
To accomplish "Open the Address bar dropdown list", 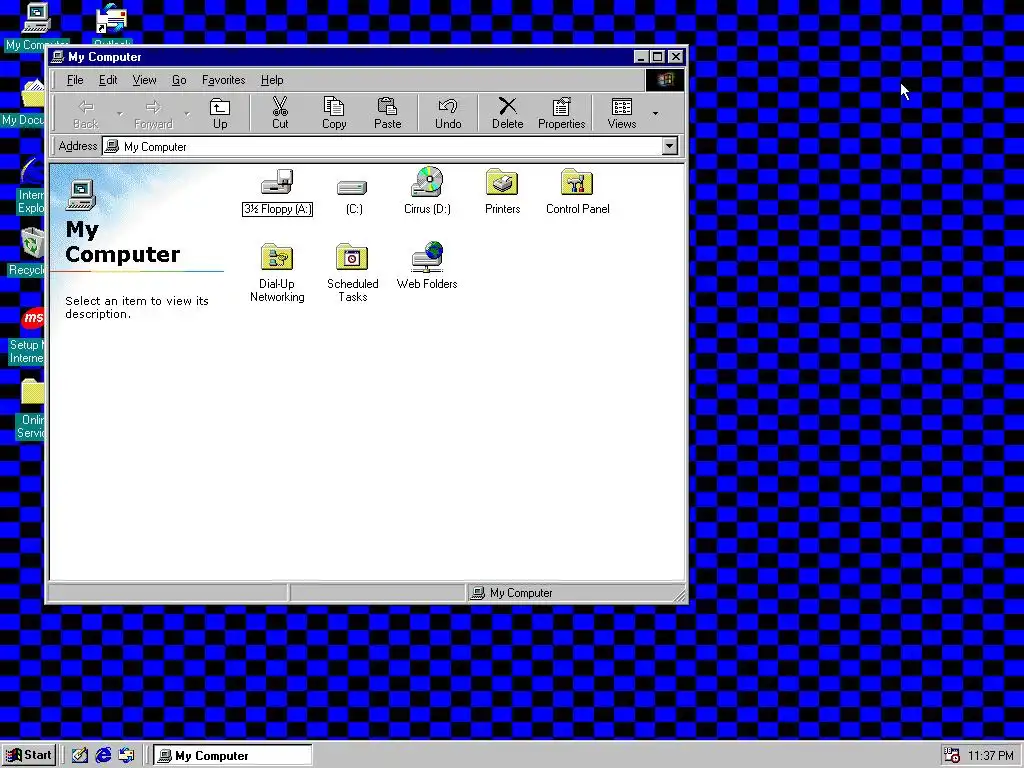I will [669, 146].
